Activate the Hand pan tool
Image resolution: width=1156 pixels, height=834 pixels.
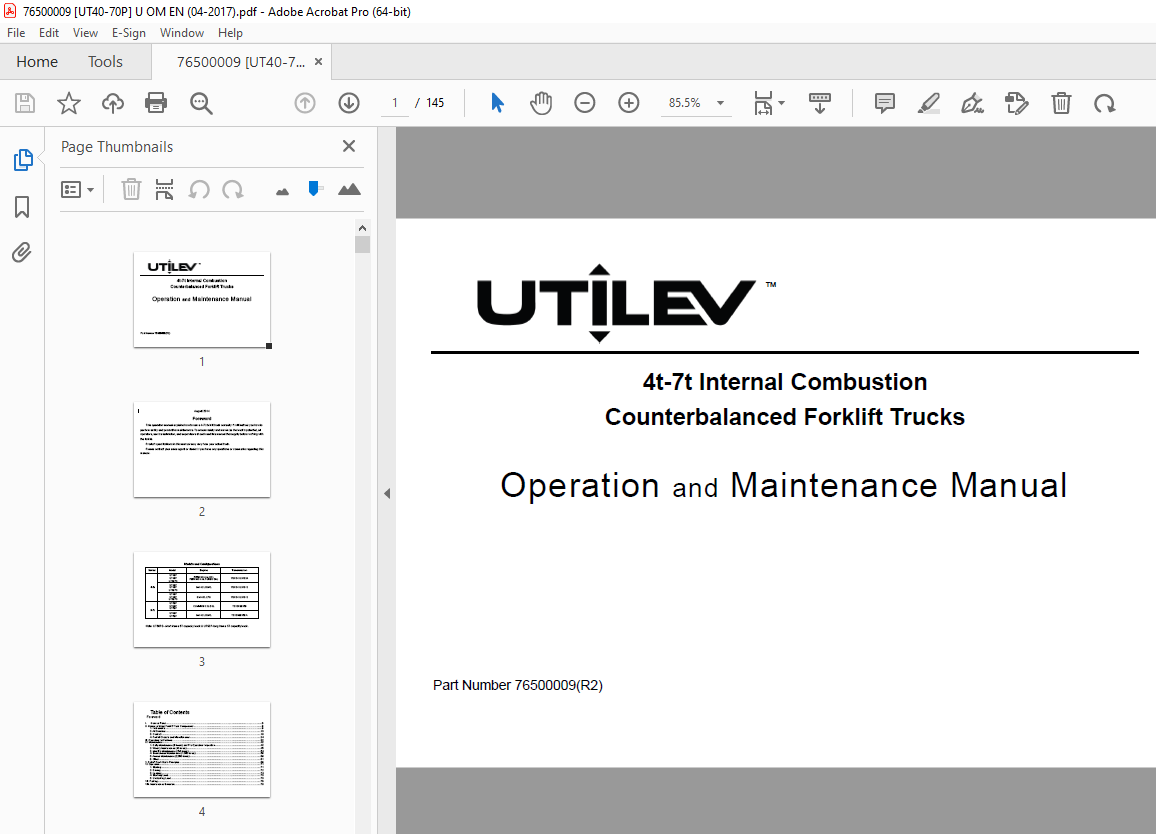click(x=540, y=103)
